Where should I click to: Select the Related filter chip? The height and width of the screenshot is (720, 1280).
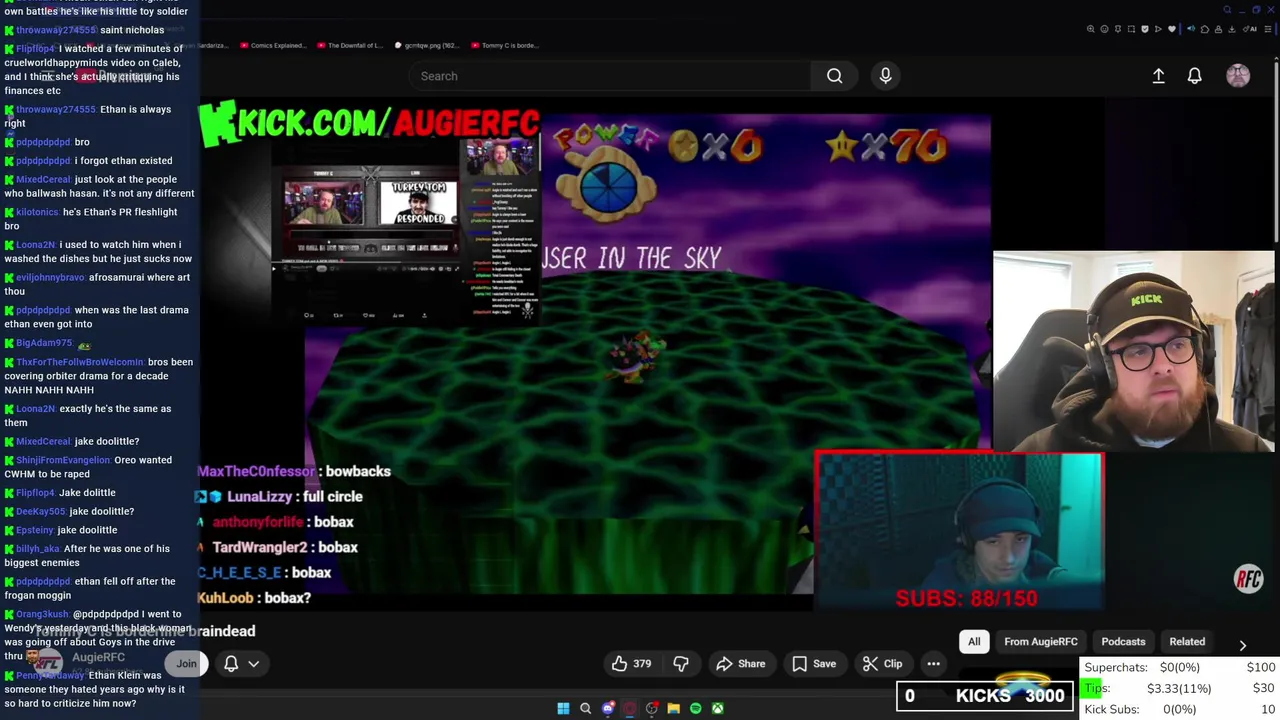(x=1187, y=641)
